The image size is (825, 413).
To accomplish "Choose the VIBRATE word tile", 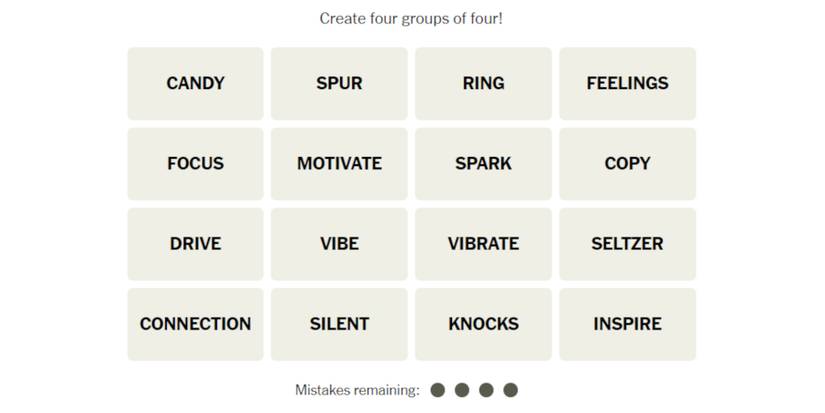I will [x=483, y=243].
